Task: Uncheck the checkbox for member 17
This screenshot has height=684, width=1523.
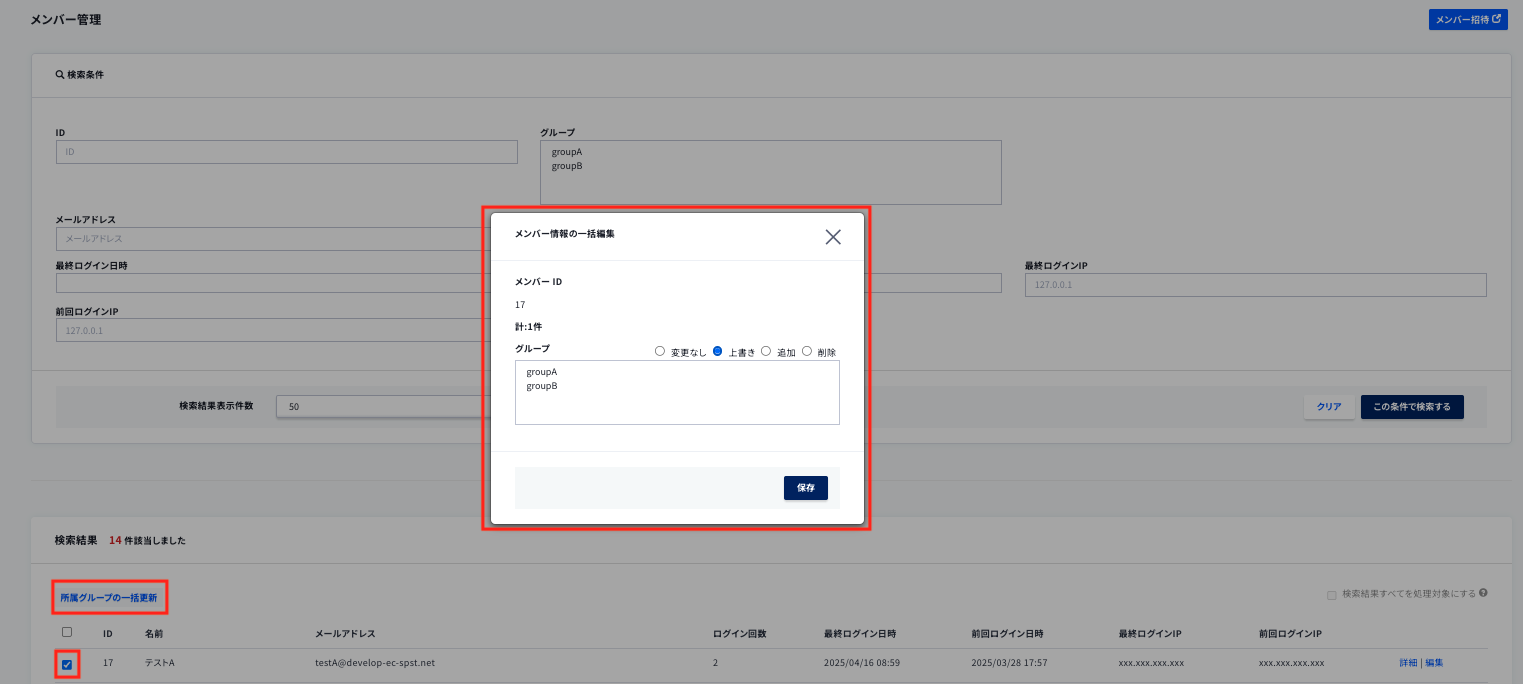Action: 67,664
